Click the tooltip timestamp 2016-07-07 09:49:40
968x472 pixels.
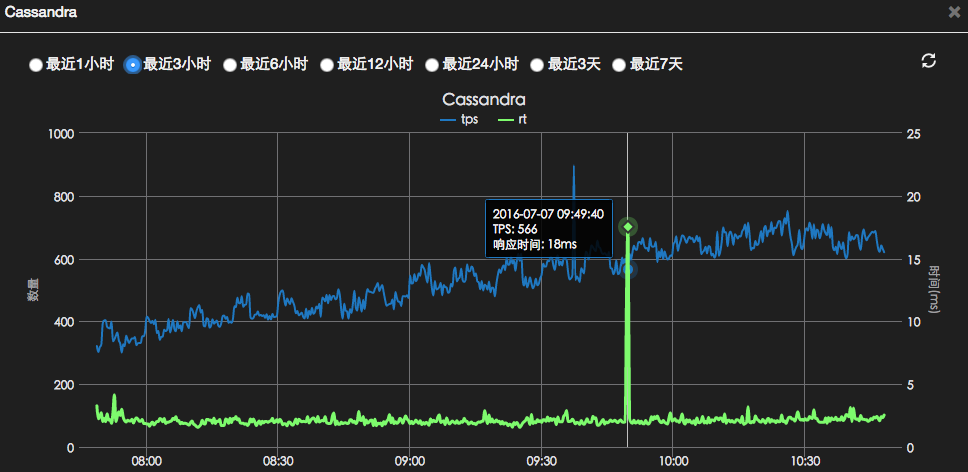pos(548,213)
